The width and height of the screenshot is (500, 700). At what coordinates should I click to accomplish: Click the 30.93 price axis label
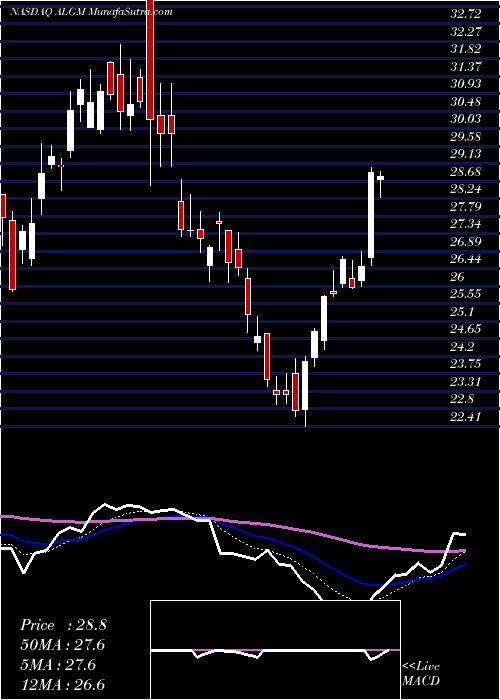coord(466,84)
